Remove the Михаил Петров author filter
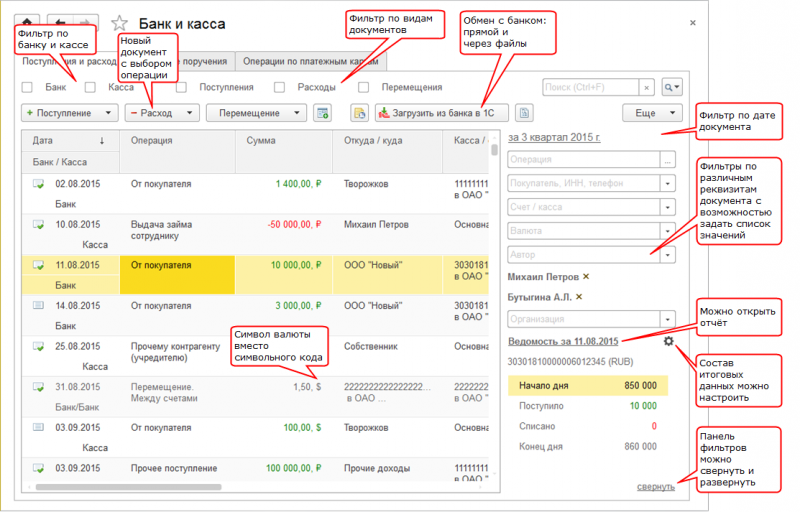 (x=586, y=276)
